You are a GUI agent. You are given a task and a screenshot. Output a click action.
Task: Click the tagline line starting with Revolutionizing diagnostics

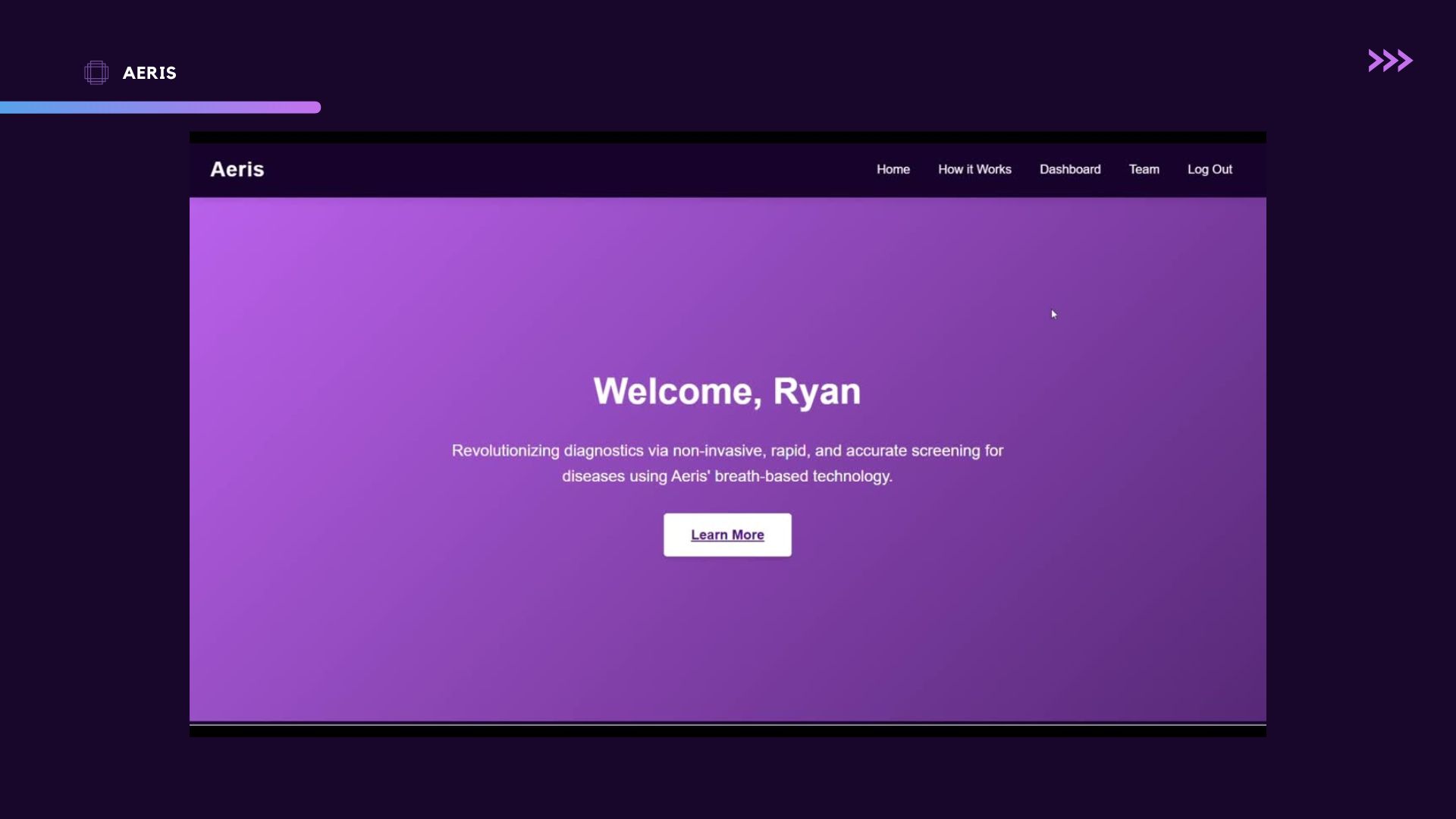pos(727,450)
